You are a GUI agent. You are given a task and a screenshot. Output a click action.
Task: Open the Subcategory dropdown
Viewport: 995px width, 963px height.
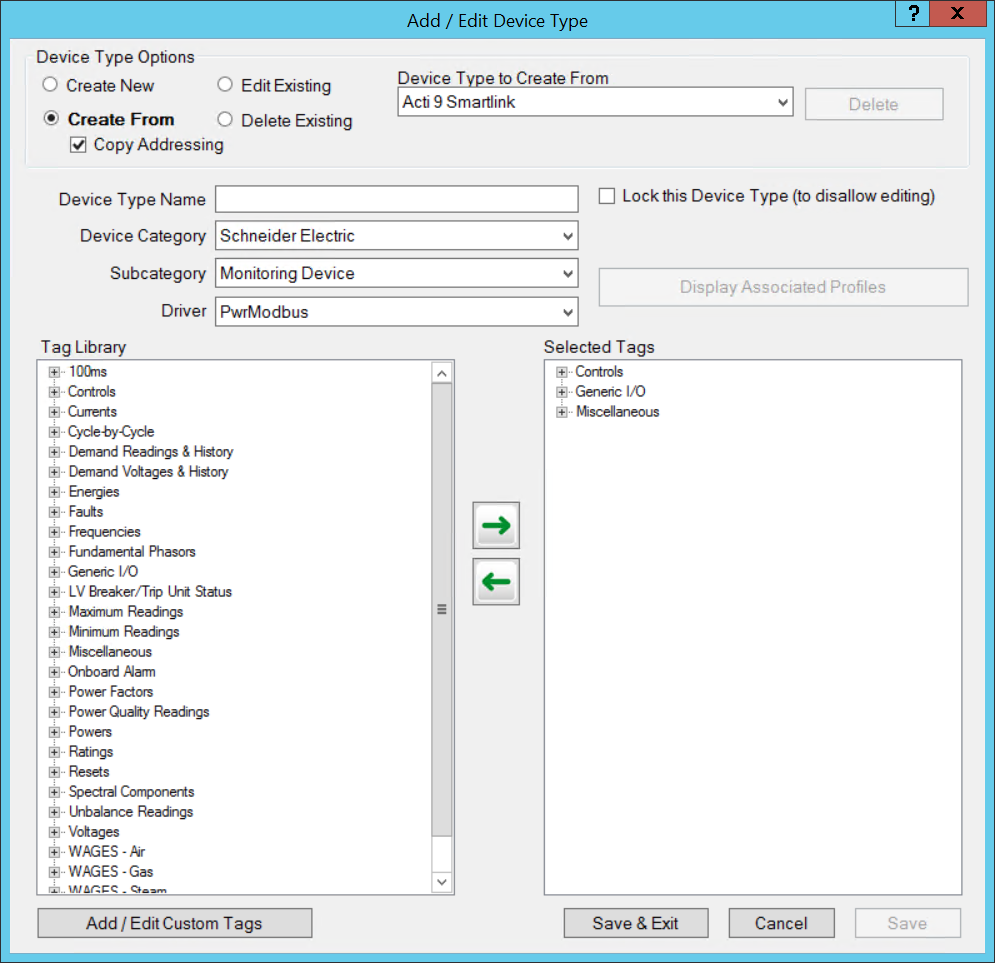(x=566, y=273)
